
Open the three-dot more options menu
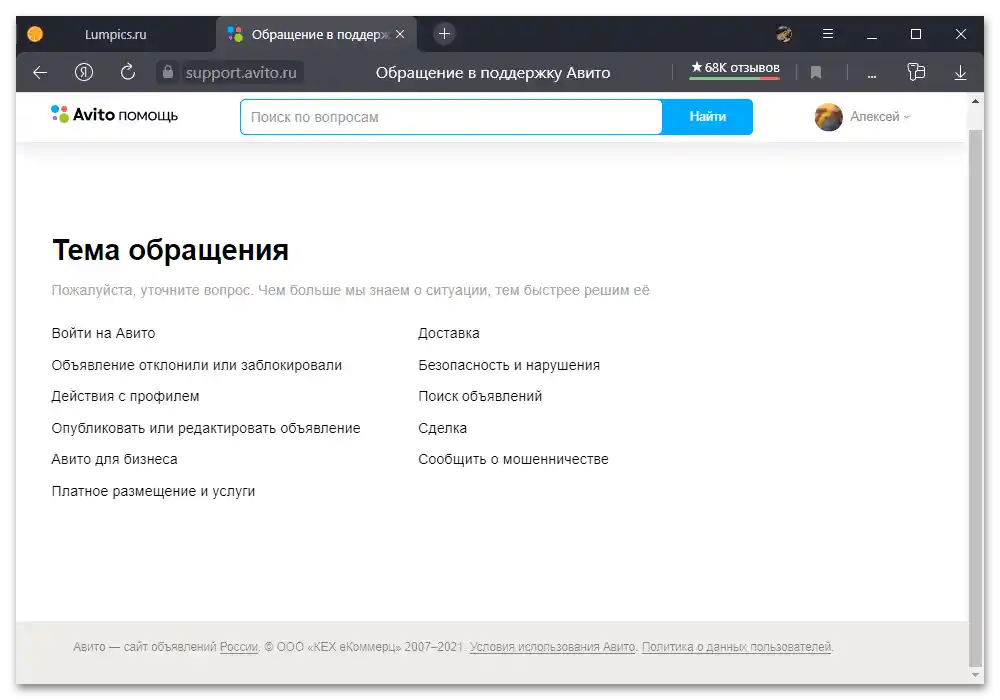(872, 75)
